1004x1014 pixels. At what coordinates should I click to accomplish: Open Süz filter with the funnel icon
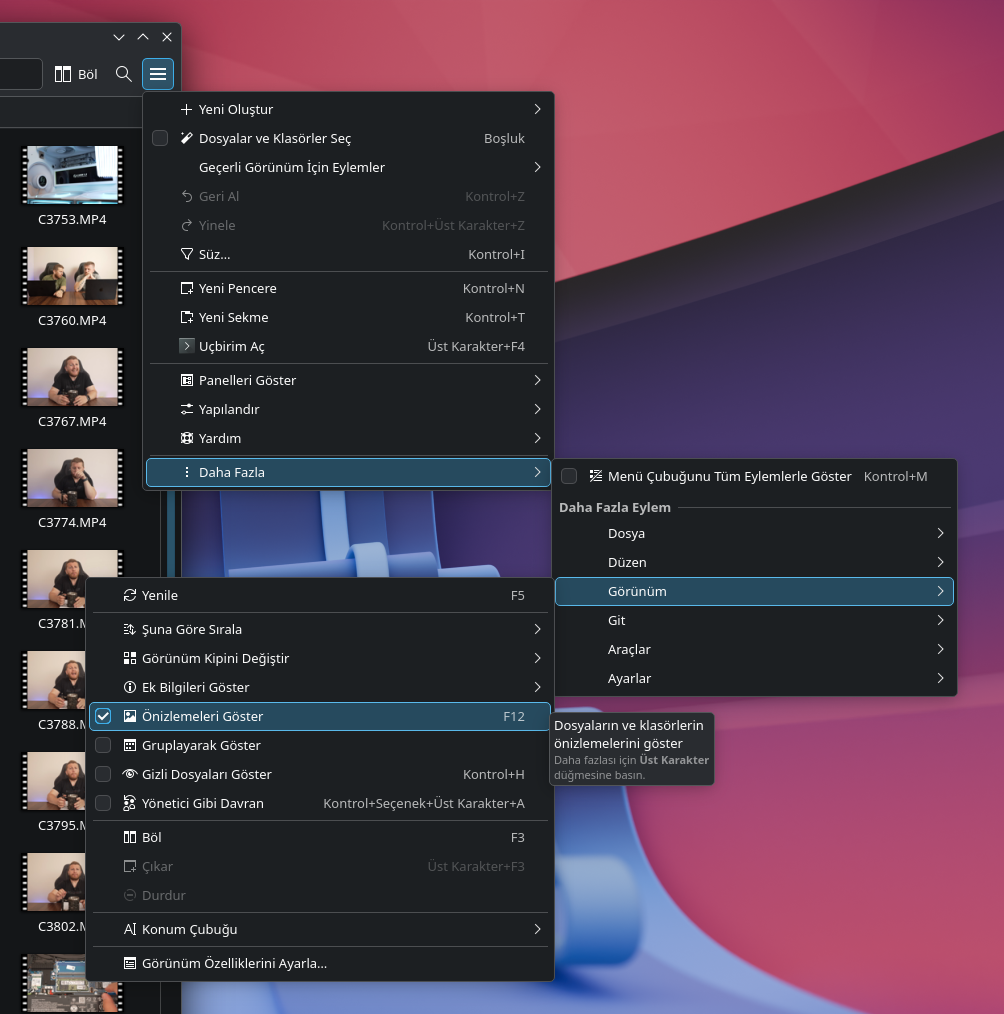(348, 254)
